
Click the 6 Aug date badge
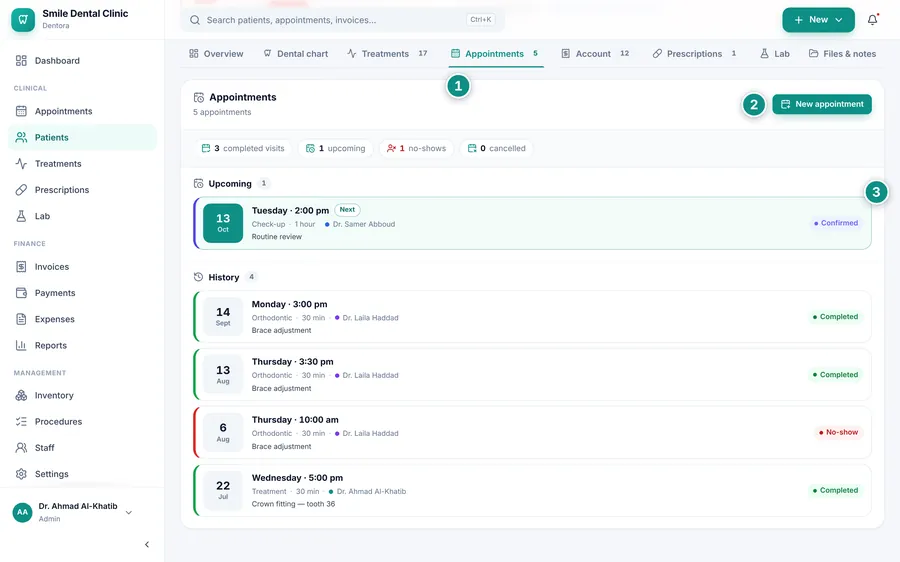(223, 432)
